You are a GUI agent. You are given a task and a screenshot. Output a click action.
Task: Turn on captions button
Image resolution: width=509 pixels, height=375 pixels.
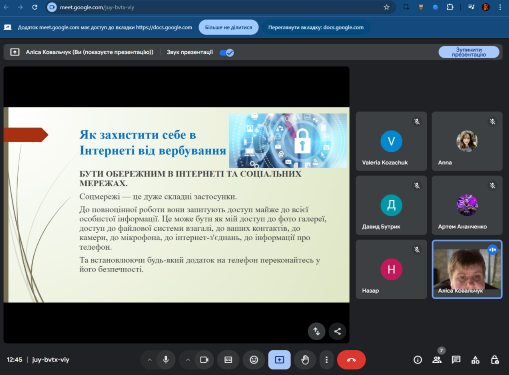tap(228, 360)
